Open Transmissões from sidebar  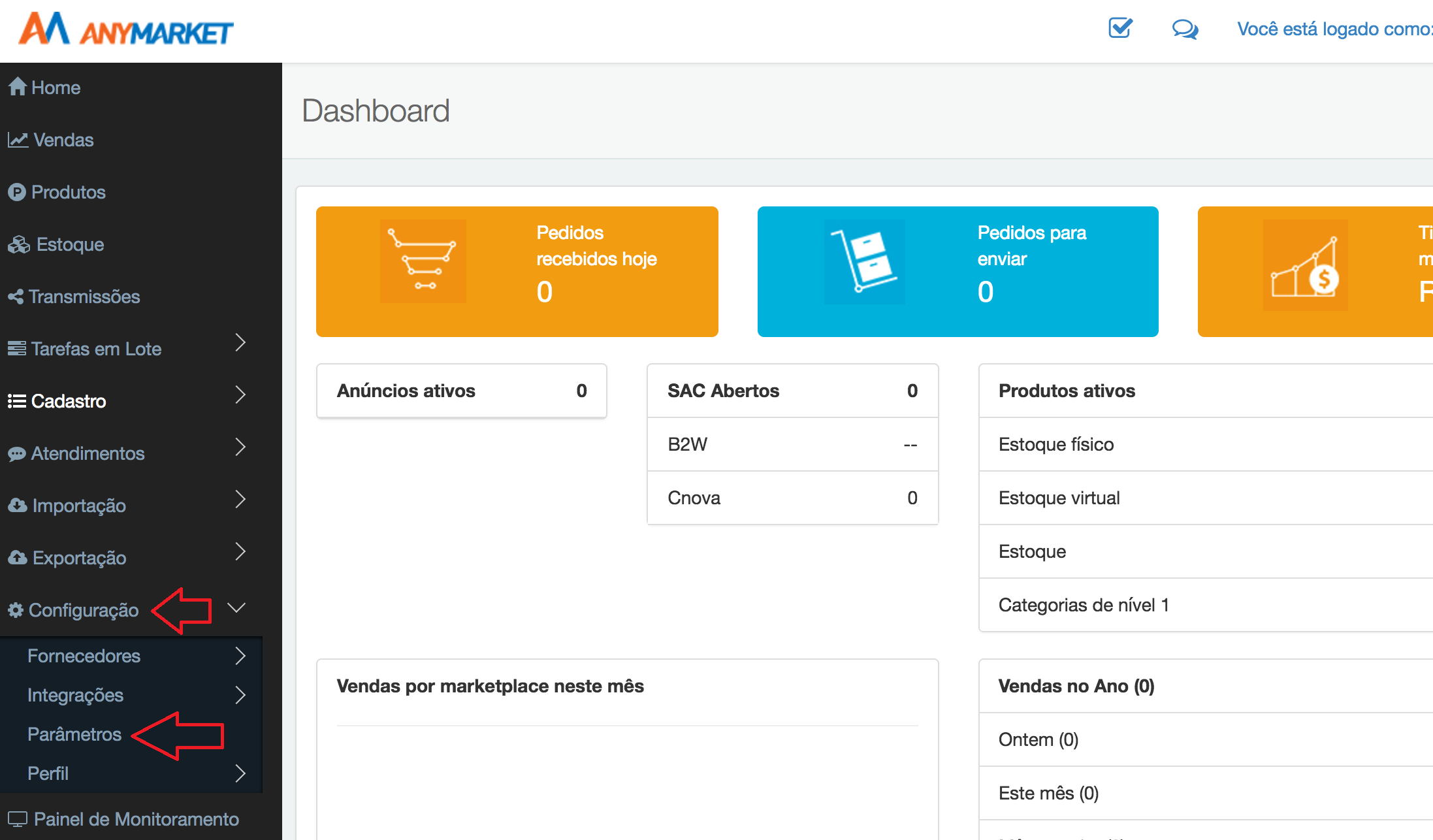84,297
